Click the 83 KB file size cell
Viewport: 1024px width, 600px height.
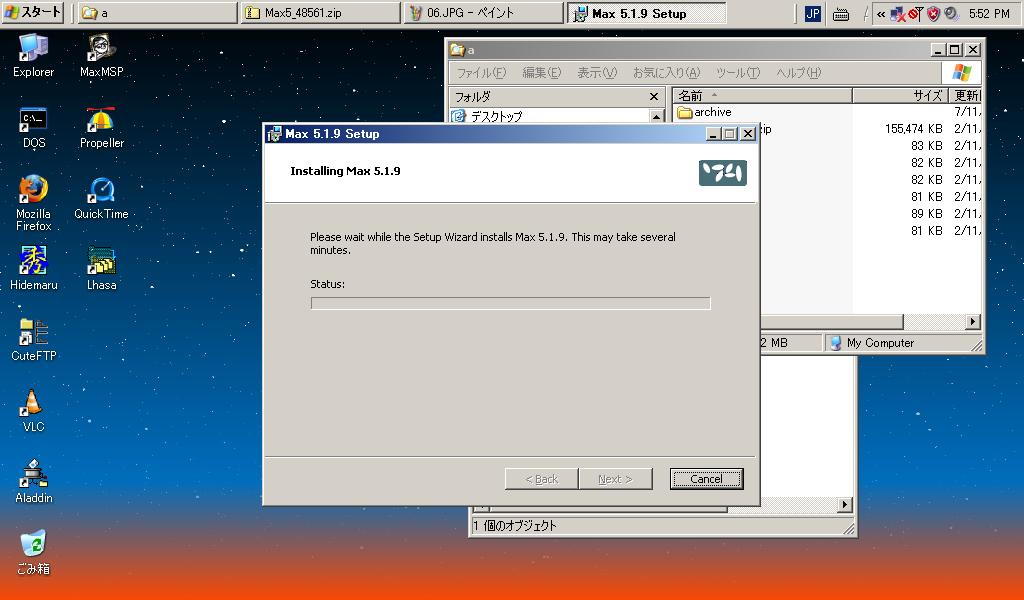tap(926, 146)
